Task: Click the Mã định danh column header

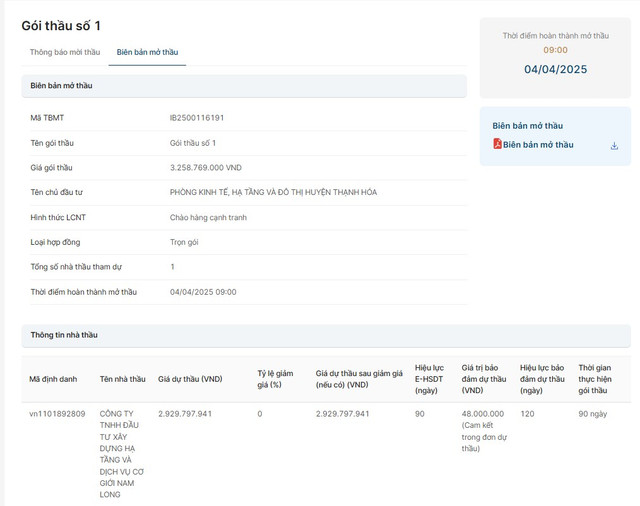Action: click(53, 379)
